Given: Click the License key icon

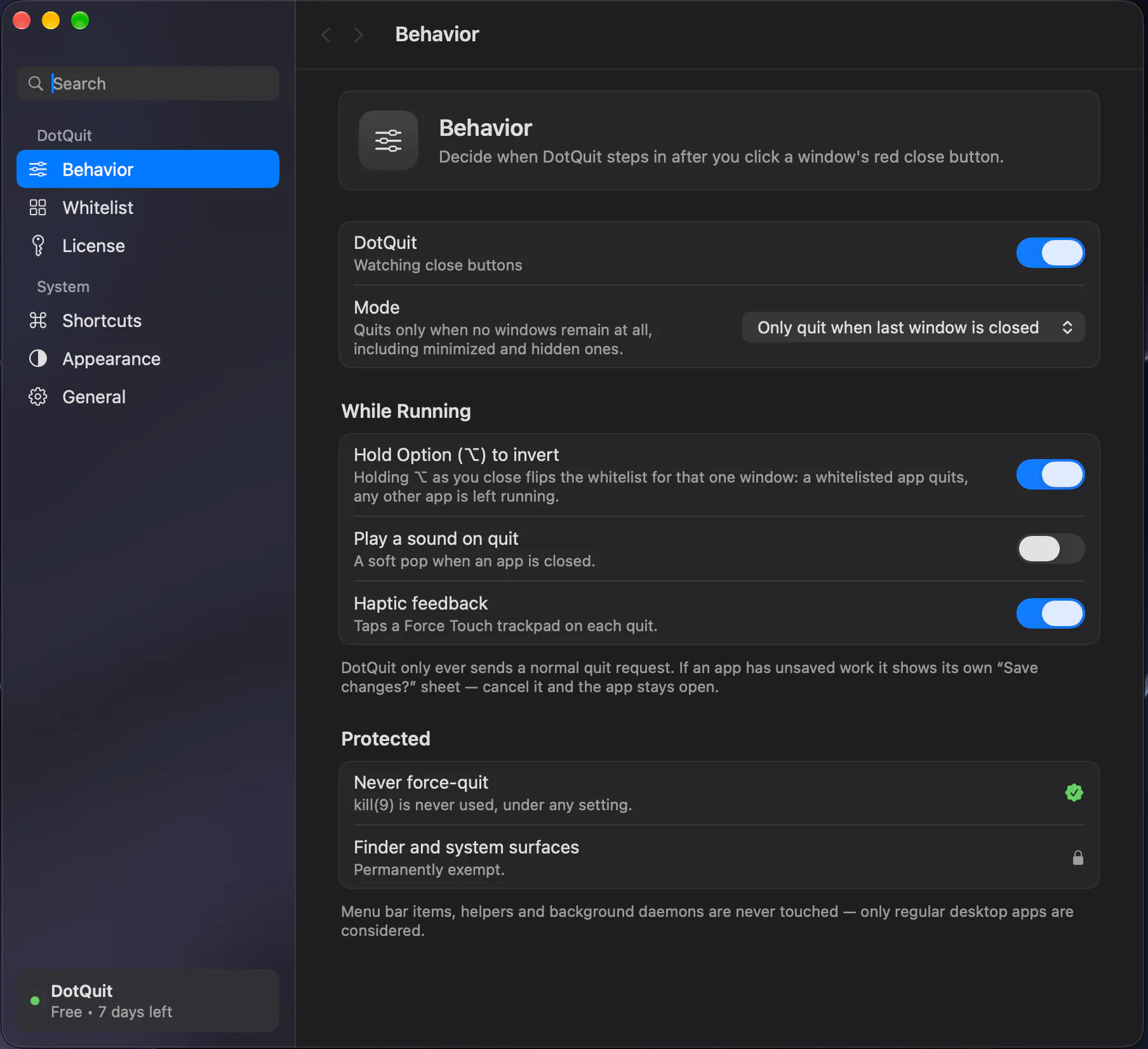Looking at the screenshot, I should click(x=38, y=245).
